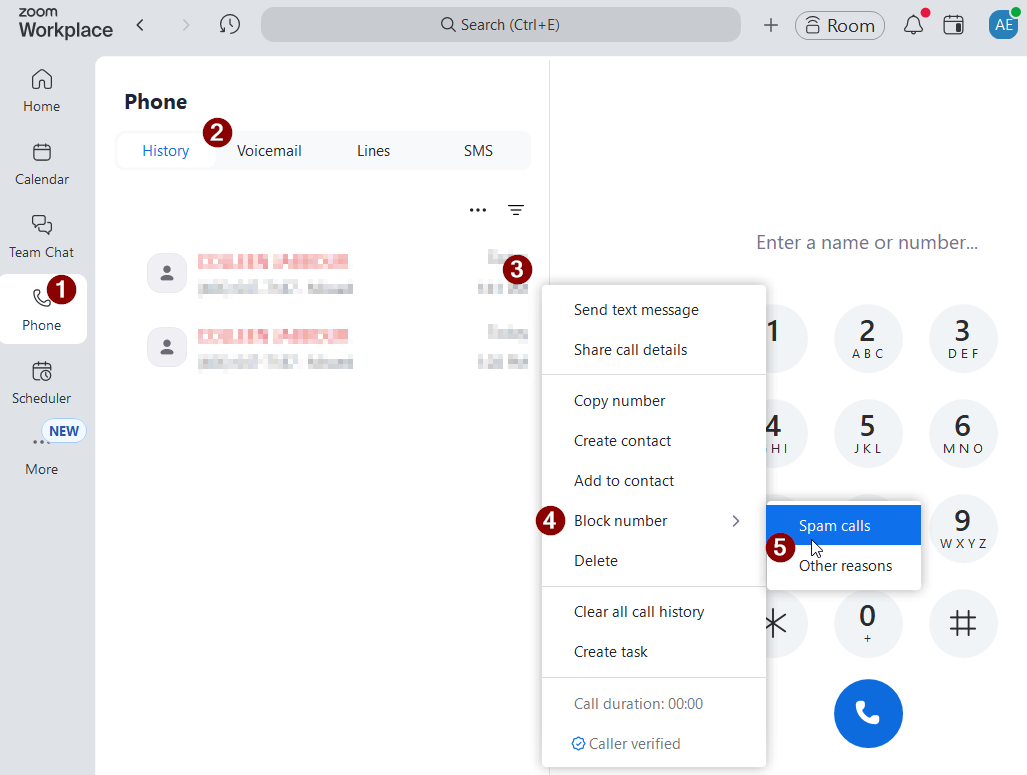
Task: Click the plus icon in top bar
Action: click(770, 25)
